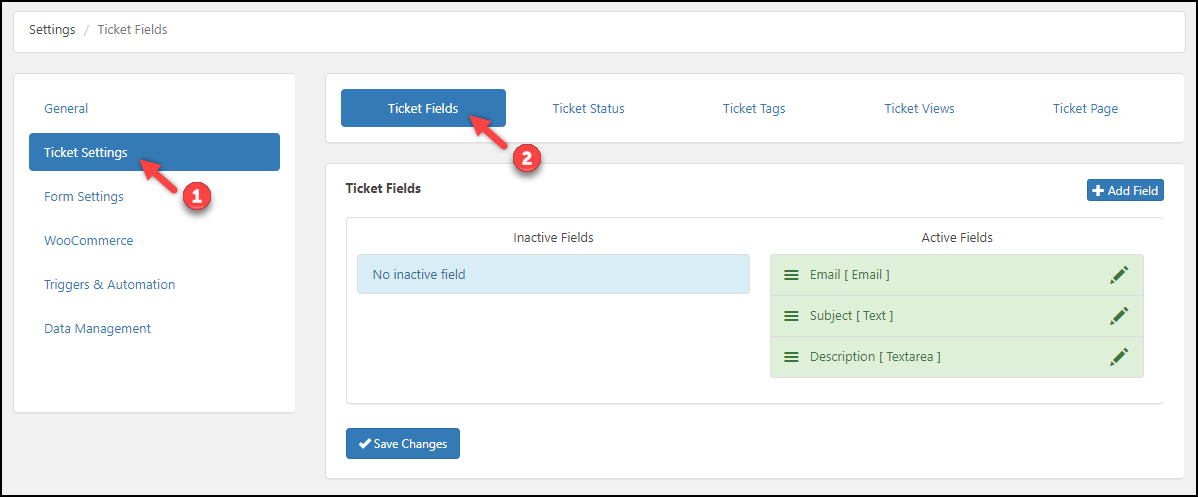Switch to the Ticket Status tab
The height and width of the screenshot is (497, 1198).
(588, 109)
